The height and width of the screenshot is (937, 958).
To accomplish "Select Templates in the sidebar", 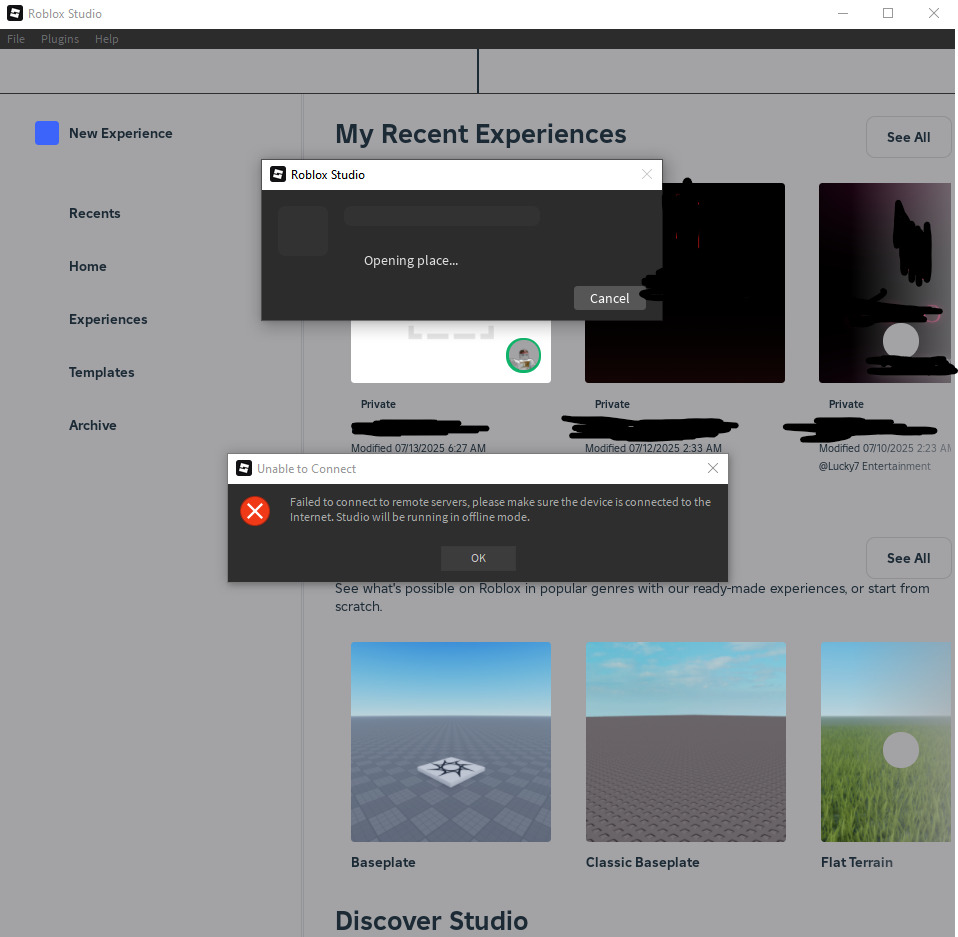I will 101,372.
